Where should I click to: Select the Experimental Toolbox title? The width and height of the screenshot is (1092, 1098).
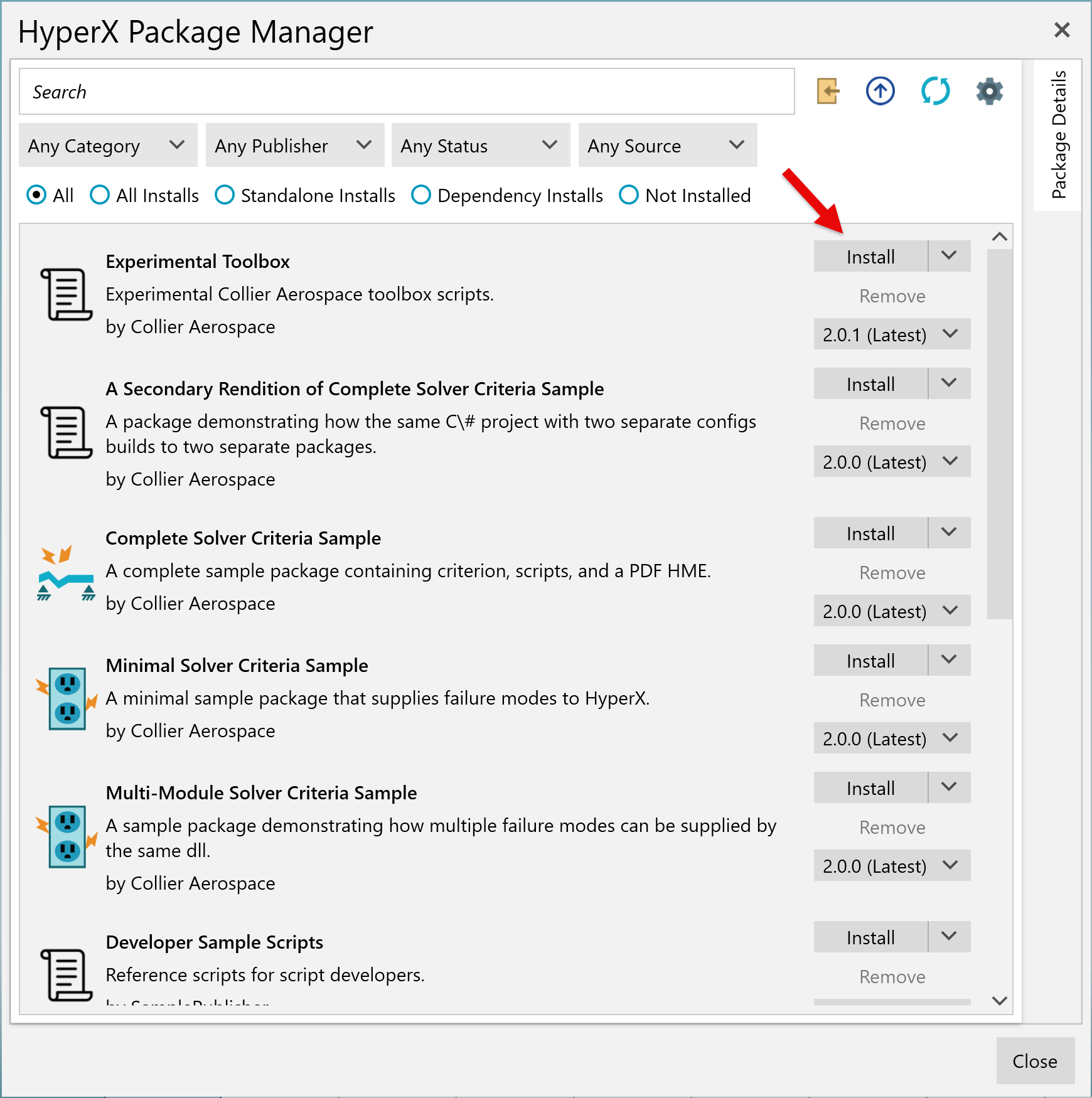point(198,261)
